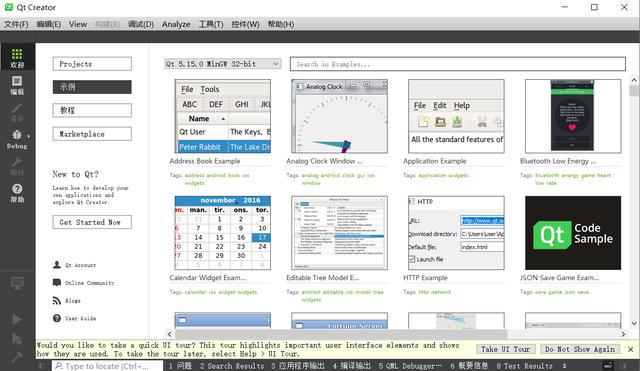Screen dimensions: 640x371
Task: Click the horizontal scrollbar under the examples
Action: tap(395, 334)
